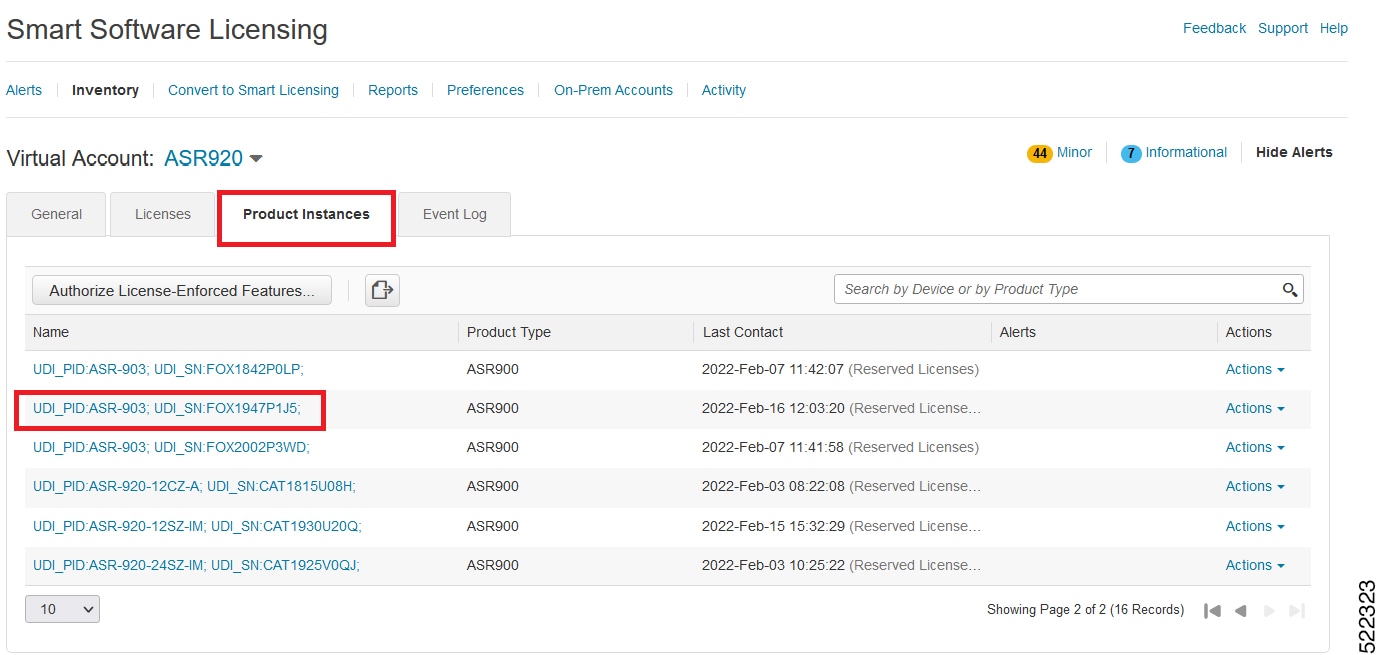Open the Help link
This screenshot has width=1377, height=655.
(x=1334, y=28)
